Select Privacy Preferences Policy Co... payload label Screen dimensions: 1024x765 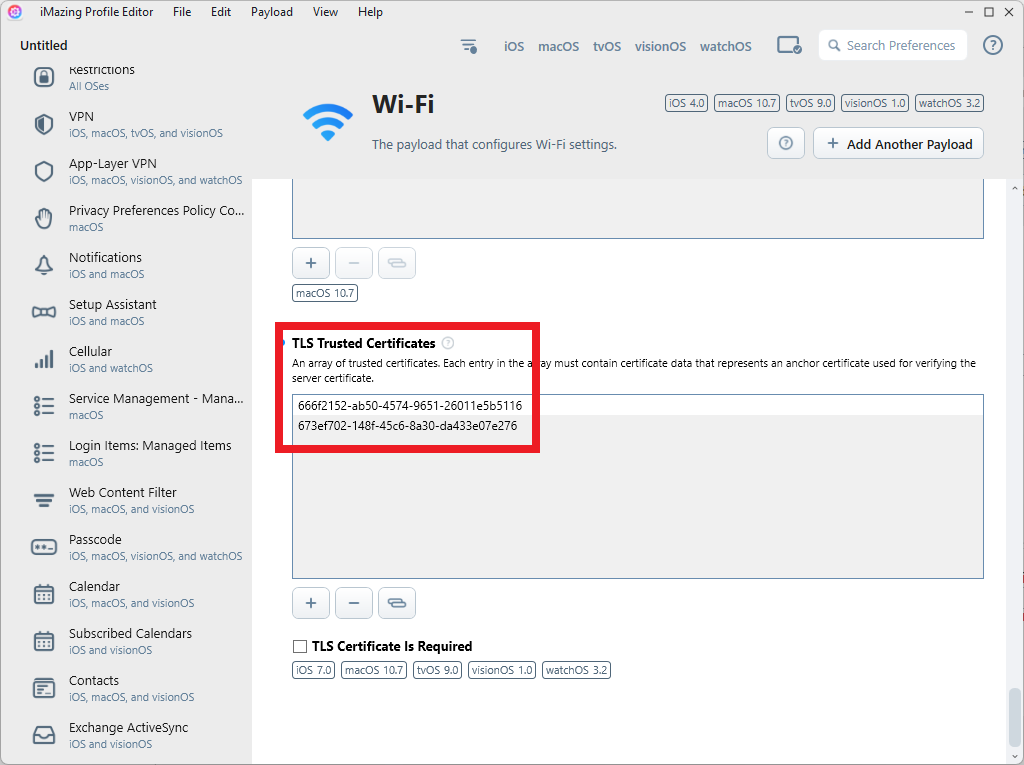coord(157,210)
